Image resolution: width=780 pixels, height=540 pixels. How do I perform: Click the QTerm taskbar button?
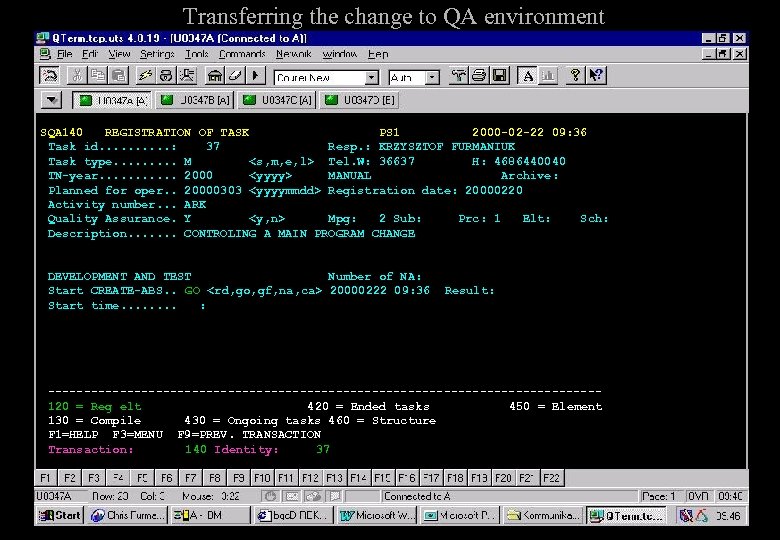tap(626, 516)
